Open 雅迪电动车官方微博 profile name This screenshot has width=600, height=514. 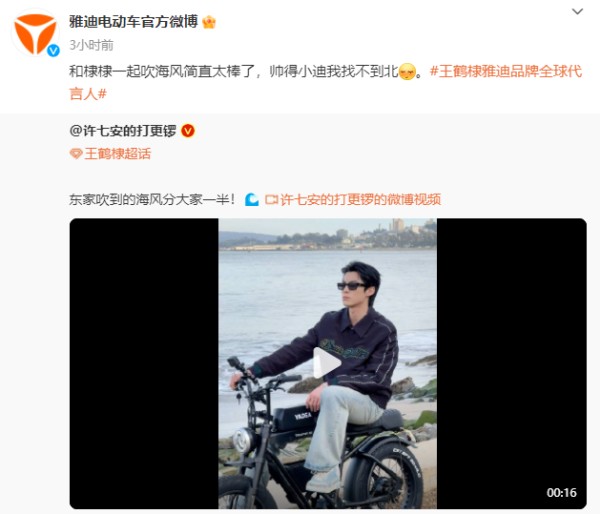coord(133,22)
